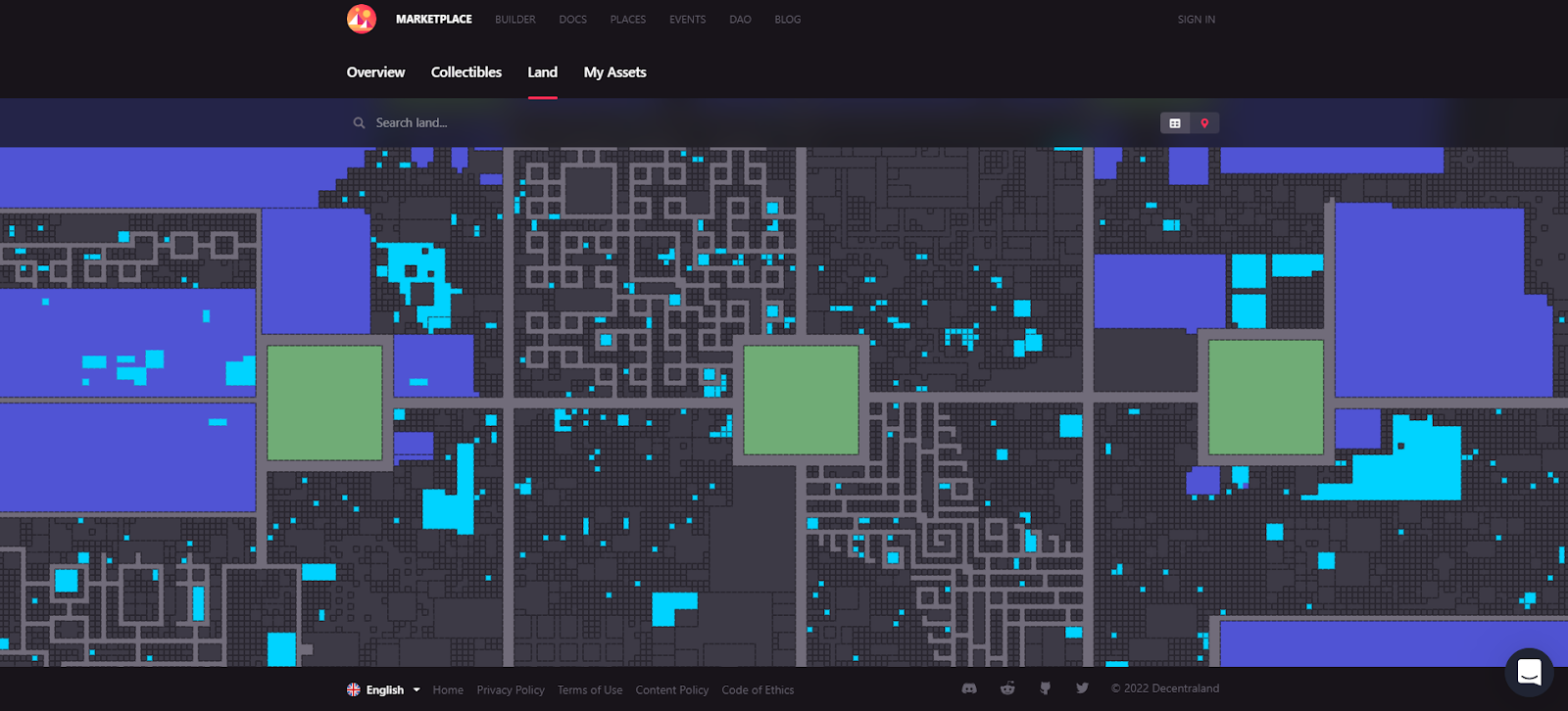Go to Builder page
1568x711 pixels.
[x=515, y=20]
